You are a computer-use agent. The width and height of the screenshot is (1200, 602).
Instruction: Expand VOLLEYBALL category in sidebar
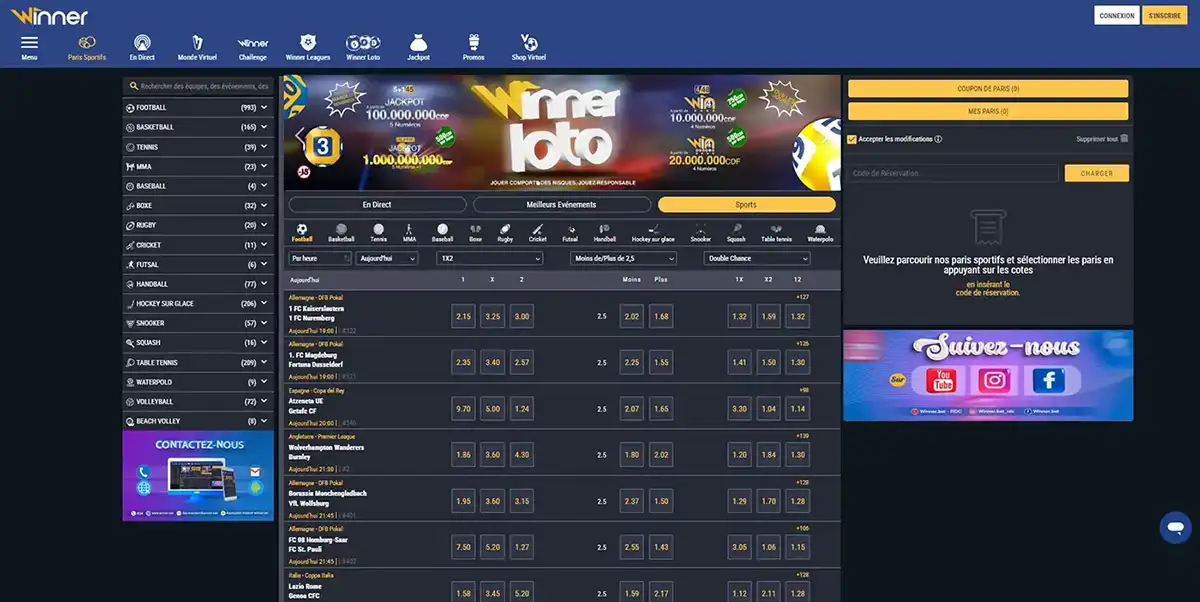tap(198, 401)
